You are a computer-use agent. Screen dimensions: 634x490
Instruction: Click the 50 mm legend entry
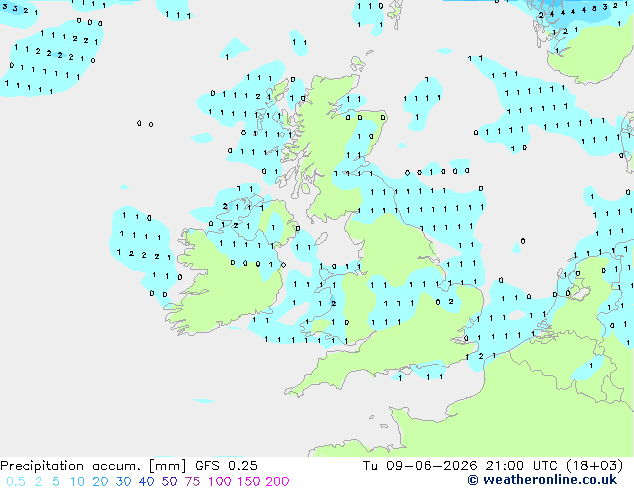coord(169,482)
